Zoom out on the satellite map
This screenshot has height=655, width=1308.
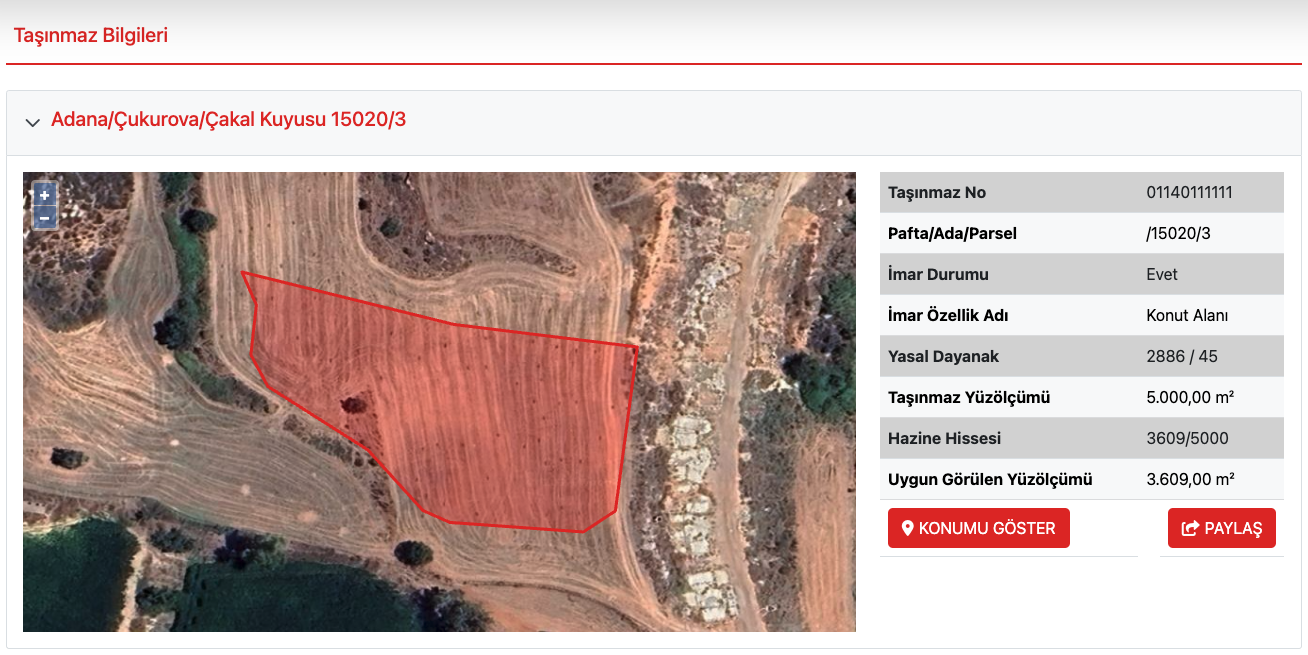(x=44, y=217)
